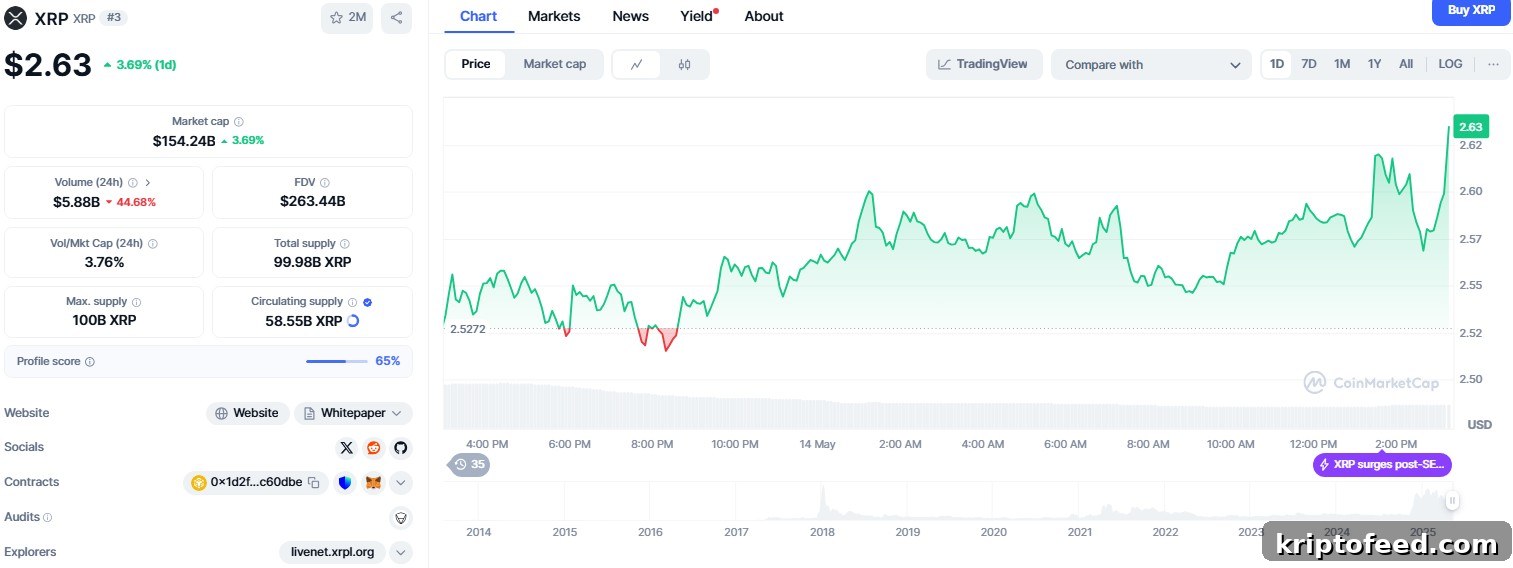Expand more contracts chevron
The height and width of the screenshot is (568, 1513).
pyautogui.click(x=401, y=483)
